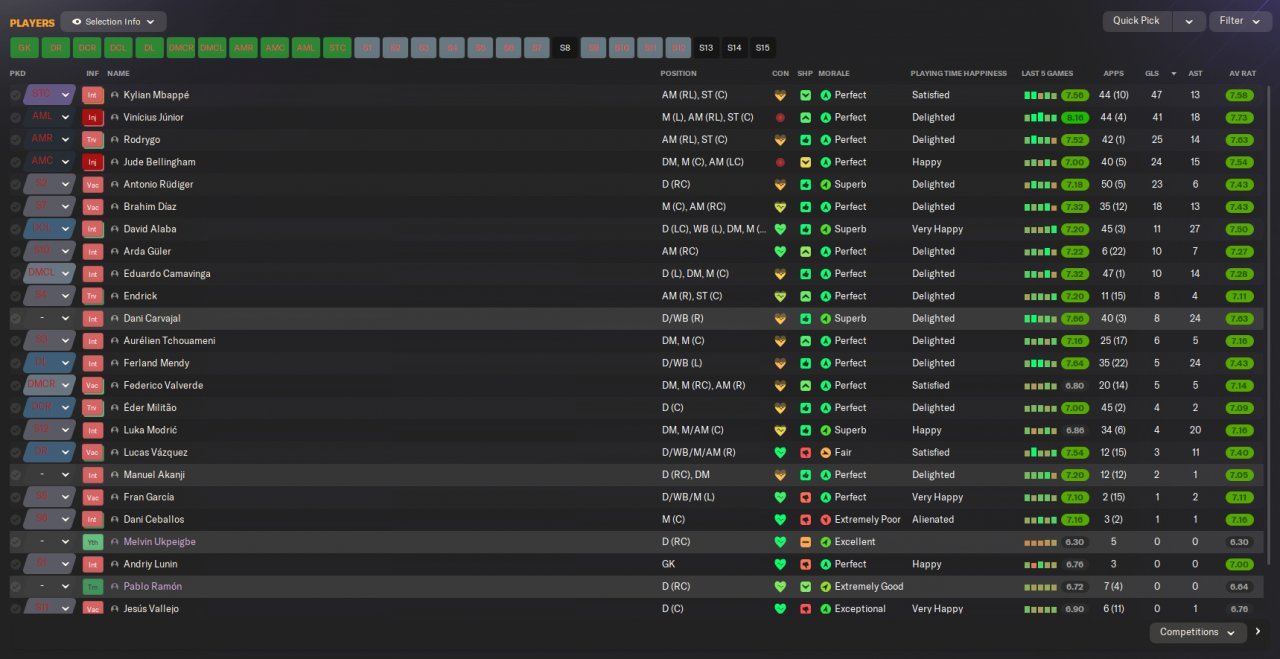
Task: Toggle pick checkmark for Kylian Mbappé
Action: point(15,95)
